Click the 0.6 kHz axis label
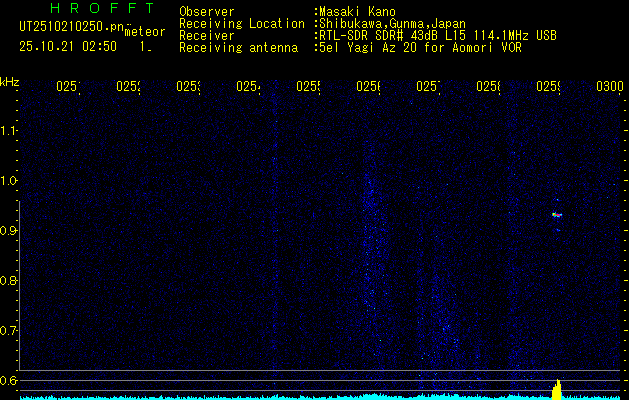Image resolution: width=629 pixels, height=400 pixels. point(8,380)
